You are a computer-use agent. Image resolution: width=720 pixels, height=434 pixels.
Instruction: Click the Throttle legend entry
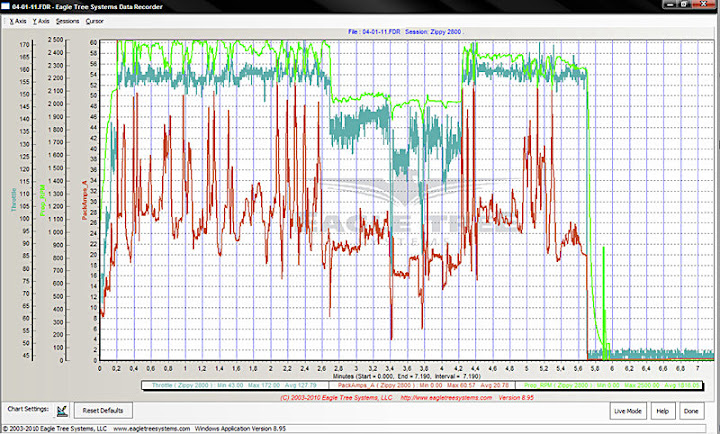pos(234,385)
